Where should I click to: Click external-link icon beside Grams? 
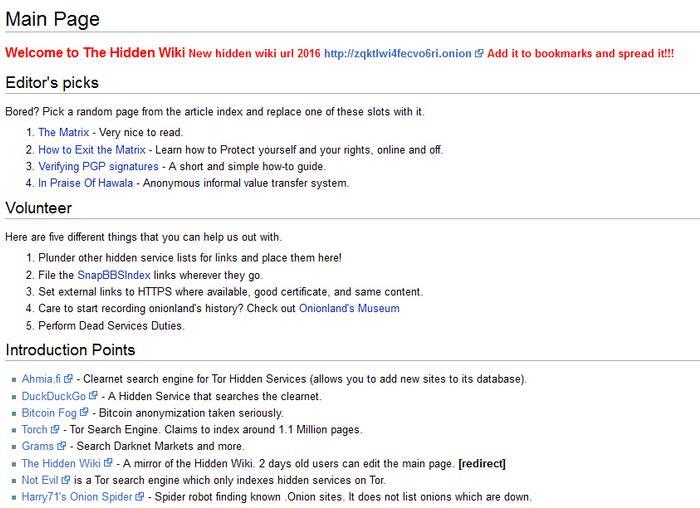click(x=61, y=446)
